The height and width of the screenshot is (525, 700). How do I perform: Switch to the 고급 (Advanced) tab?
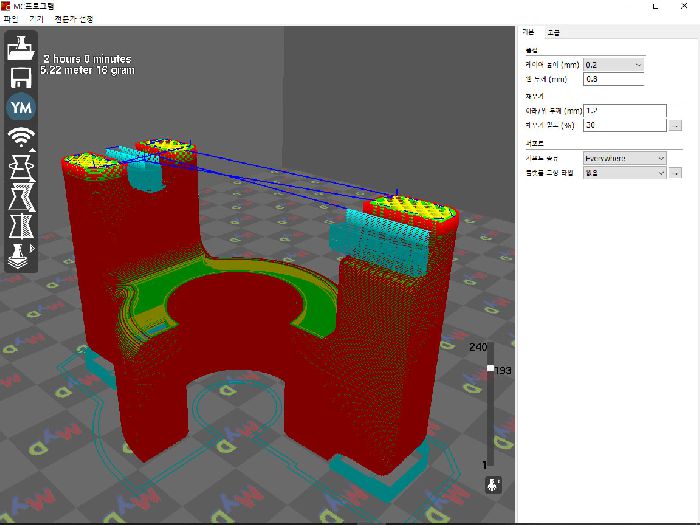tap(553, 33)
